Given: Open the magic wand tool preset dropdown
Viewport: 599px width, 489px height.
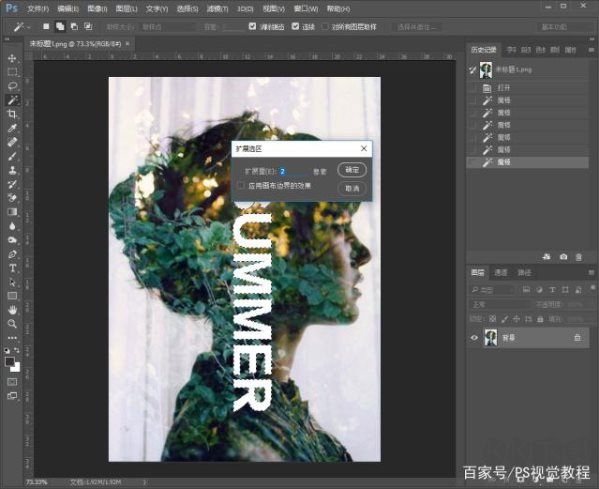Looking at the screenshot, I should [21, 27].
